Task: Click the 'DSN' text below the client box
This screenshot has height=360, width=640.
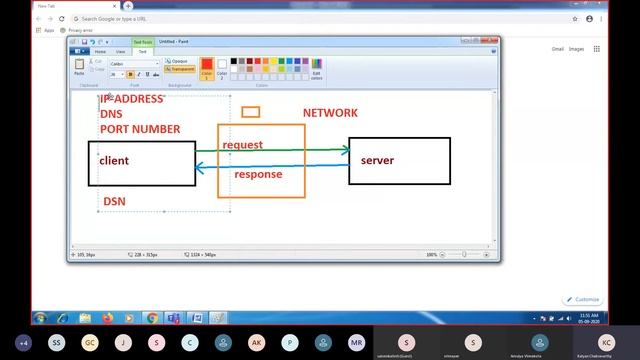Action: (x=114, y=201)
